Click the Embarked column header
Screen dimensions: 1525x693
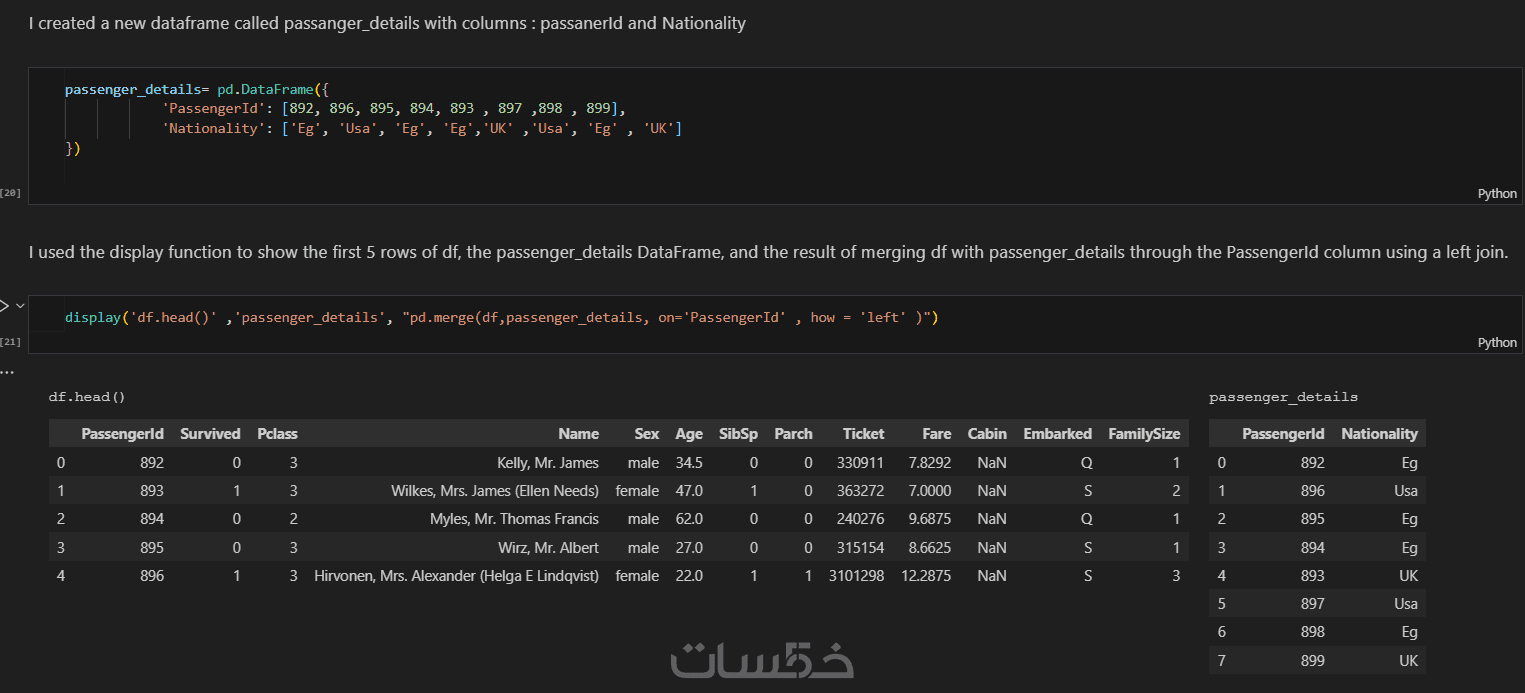coord(1057,434)
